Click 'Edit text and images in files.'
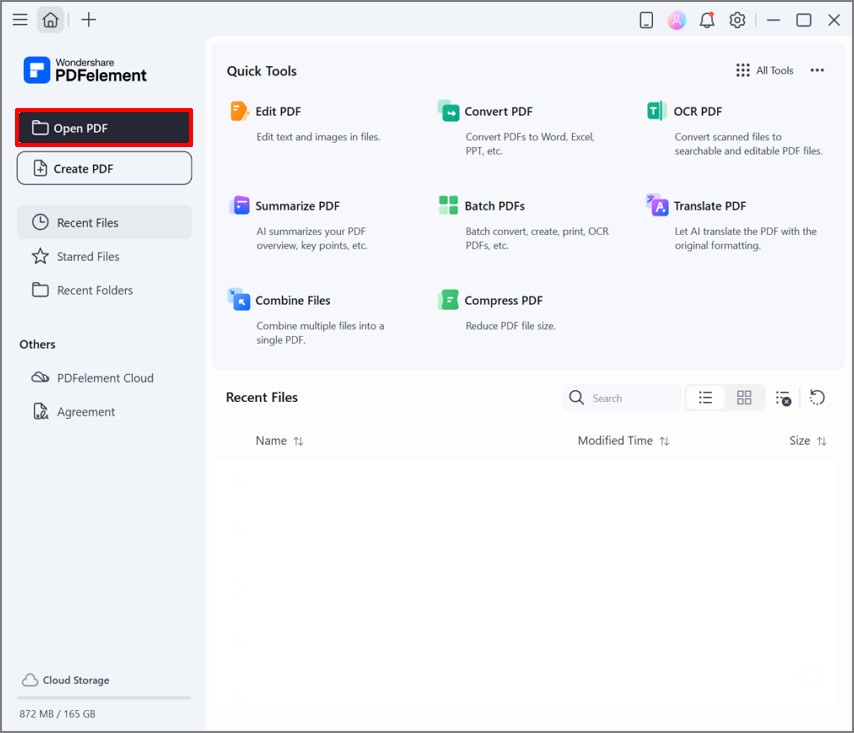This screenshot has height=733, width=854. click(318, 137)
